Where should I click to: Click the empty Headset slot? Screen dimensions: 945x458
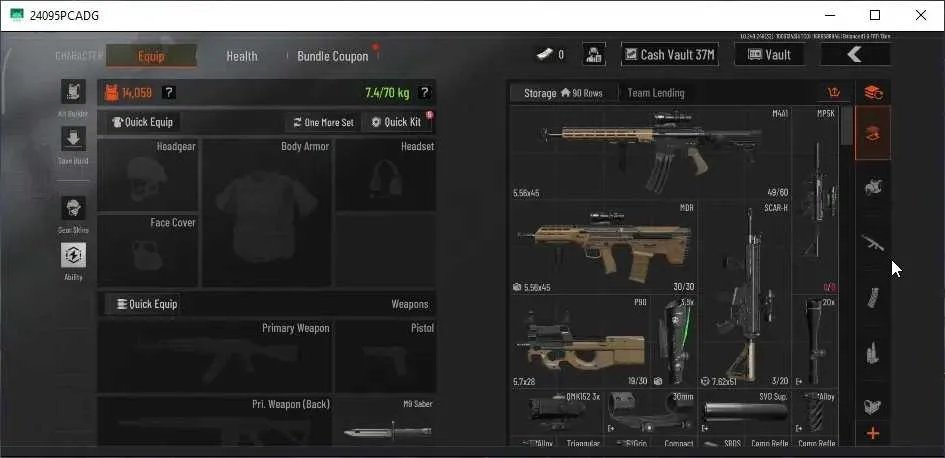386,175
